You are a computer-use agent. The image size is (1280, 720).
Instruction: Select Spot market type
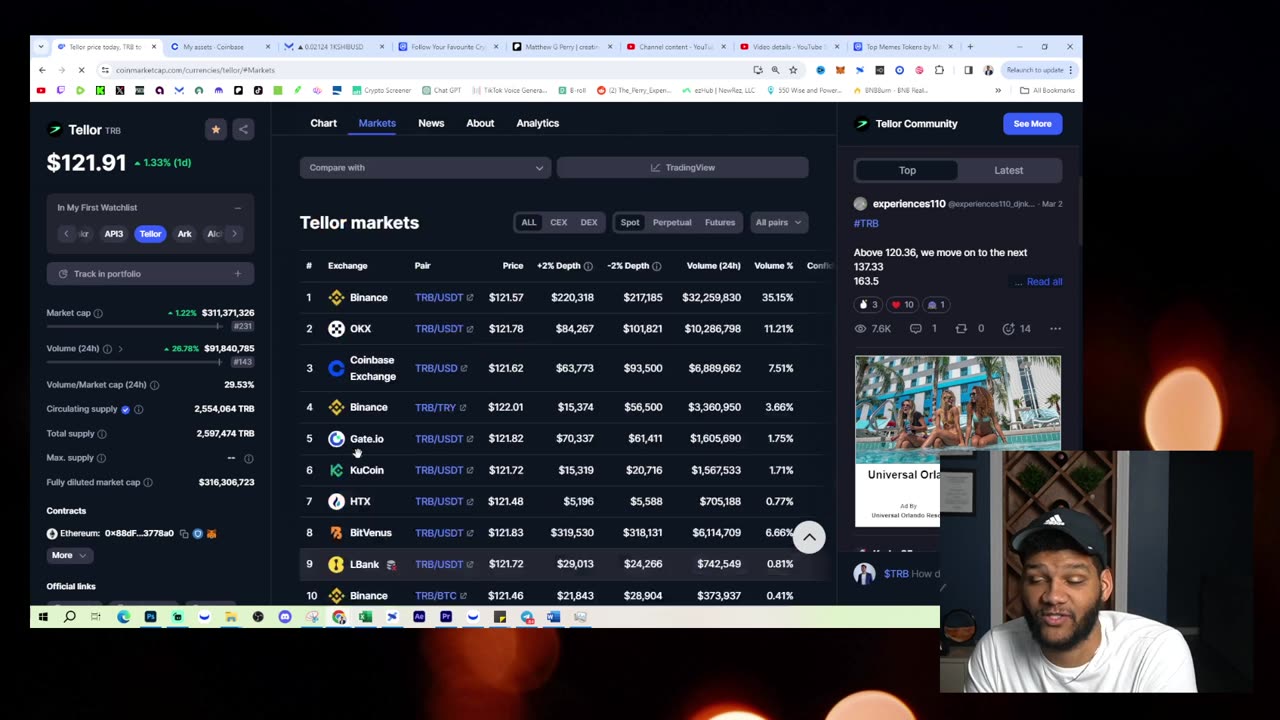[630, 222]
